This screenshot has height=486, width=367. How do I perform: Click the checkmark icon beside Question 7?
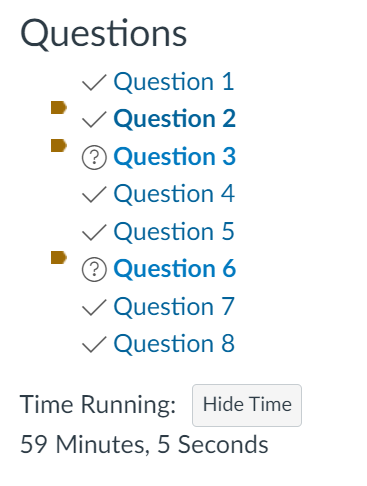coord(94,307)
